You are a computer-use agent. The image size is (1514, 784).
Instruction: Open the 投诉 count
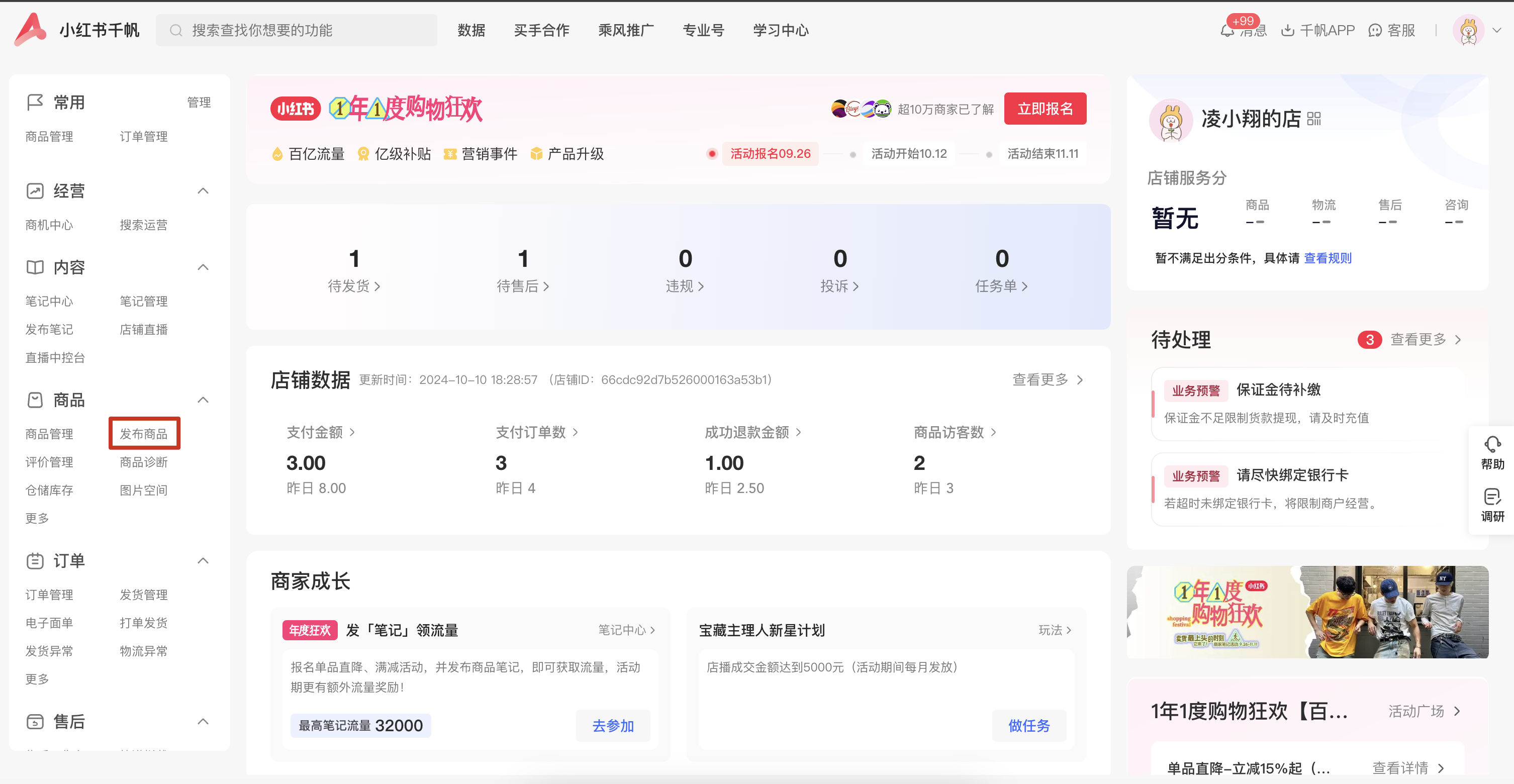click(x=840, y=271)
